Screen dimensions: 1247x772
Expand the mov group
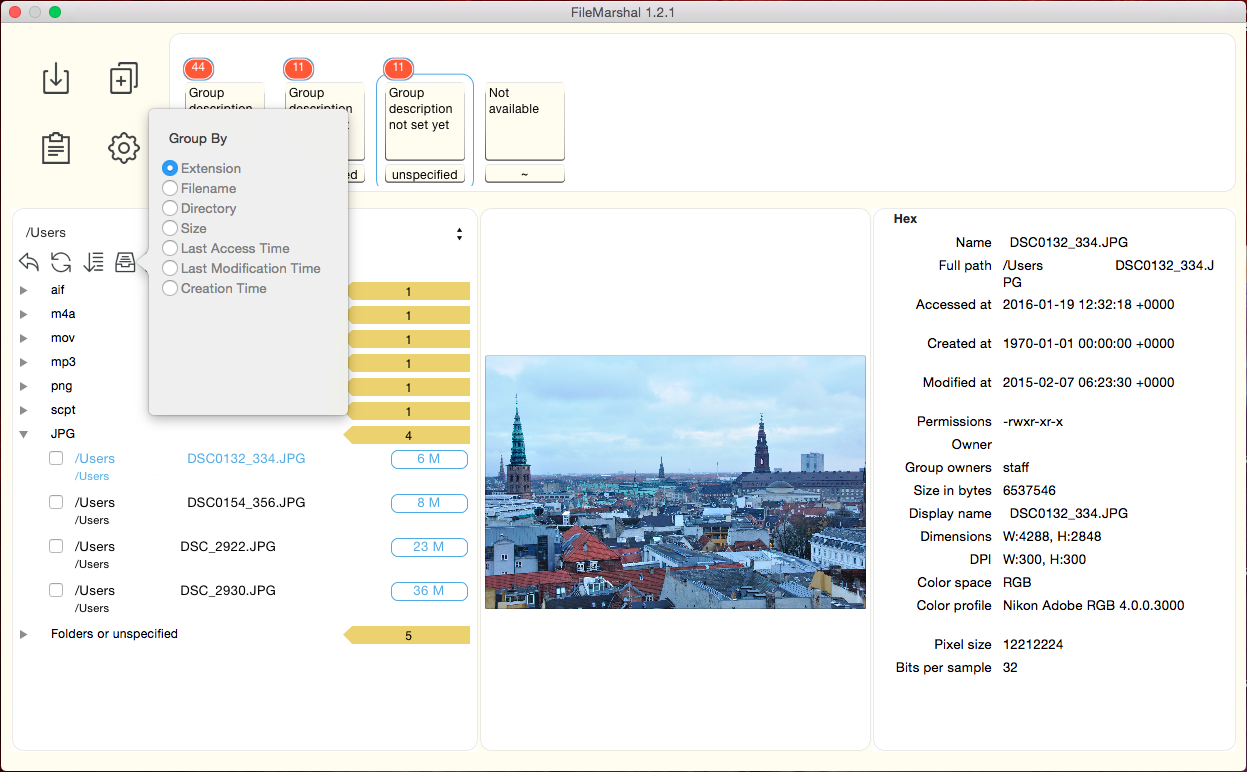click(x=24, y=338)
